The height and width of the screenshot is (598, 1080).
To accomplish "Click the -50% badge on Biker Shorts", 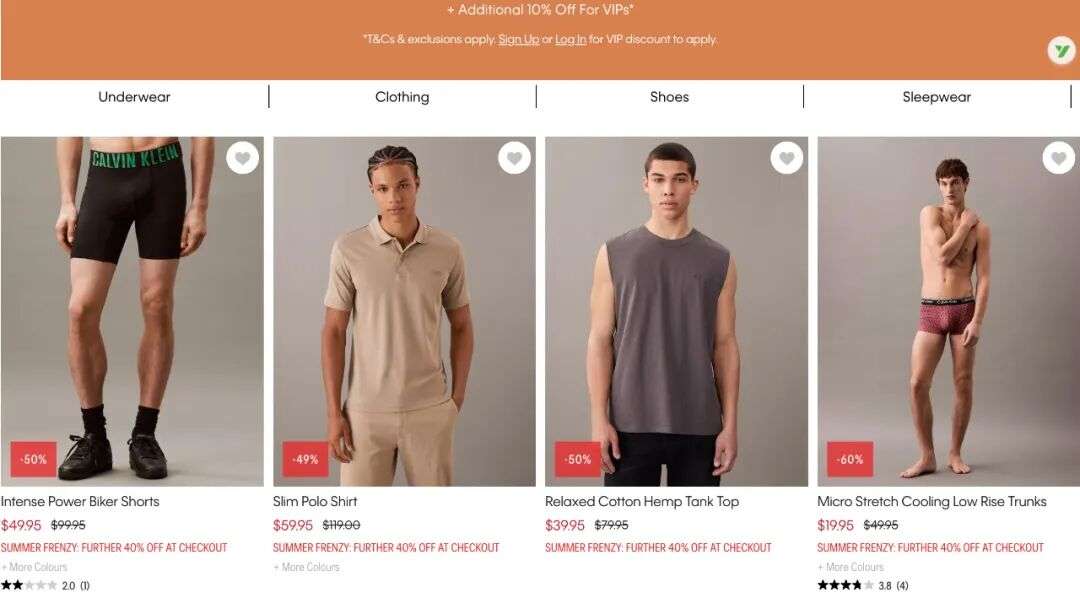I will 33,459.
